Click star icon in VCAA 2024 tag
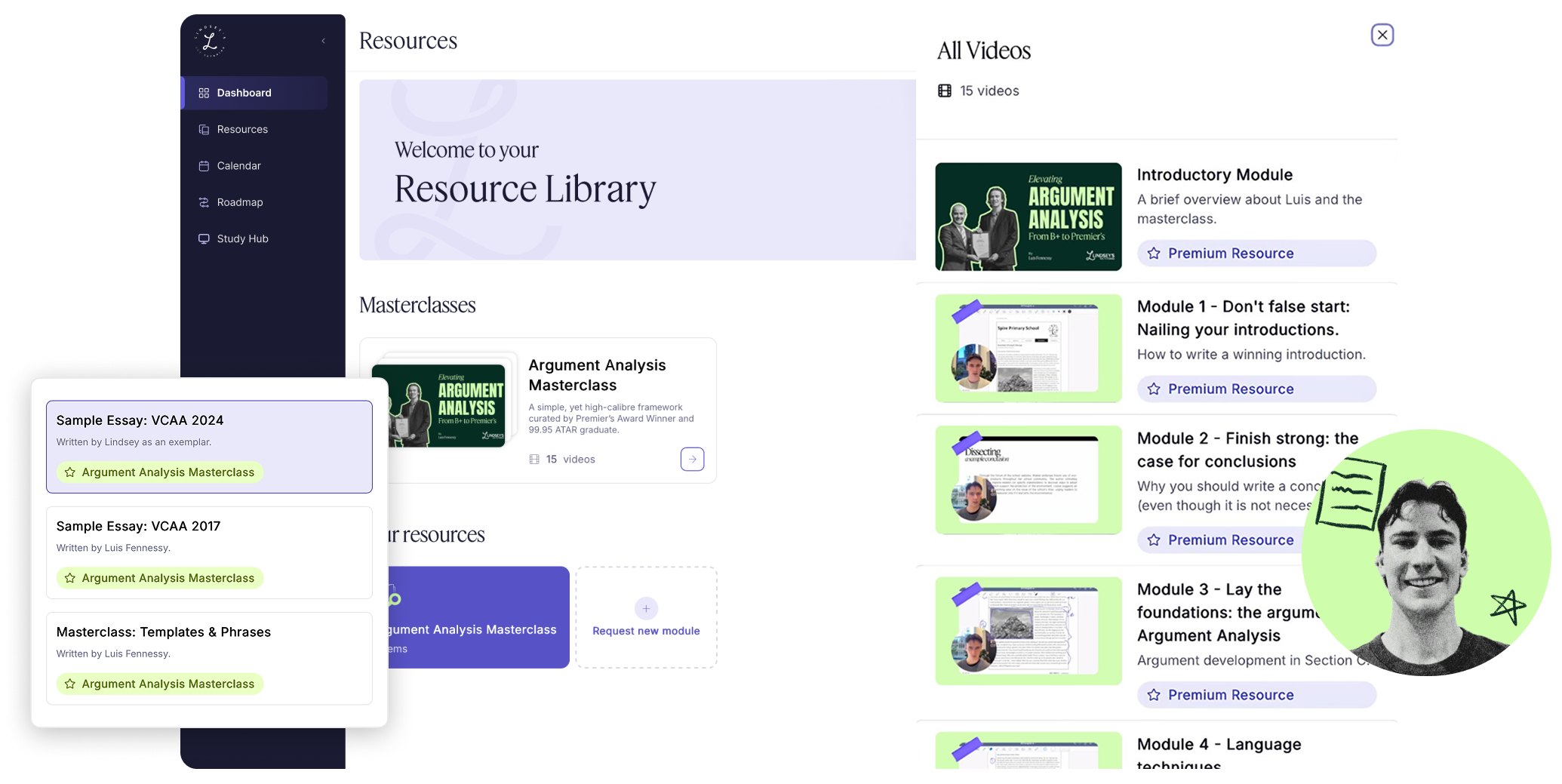The image size is (1562, 784). pos(70,472)
